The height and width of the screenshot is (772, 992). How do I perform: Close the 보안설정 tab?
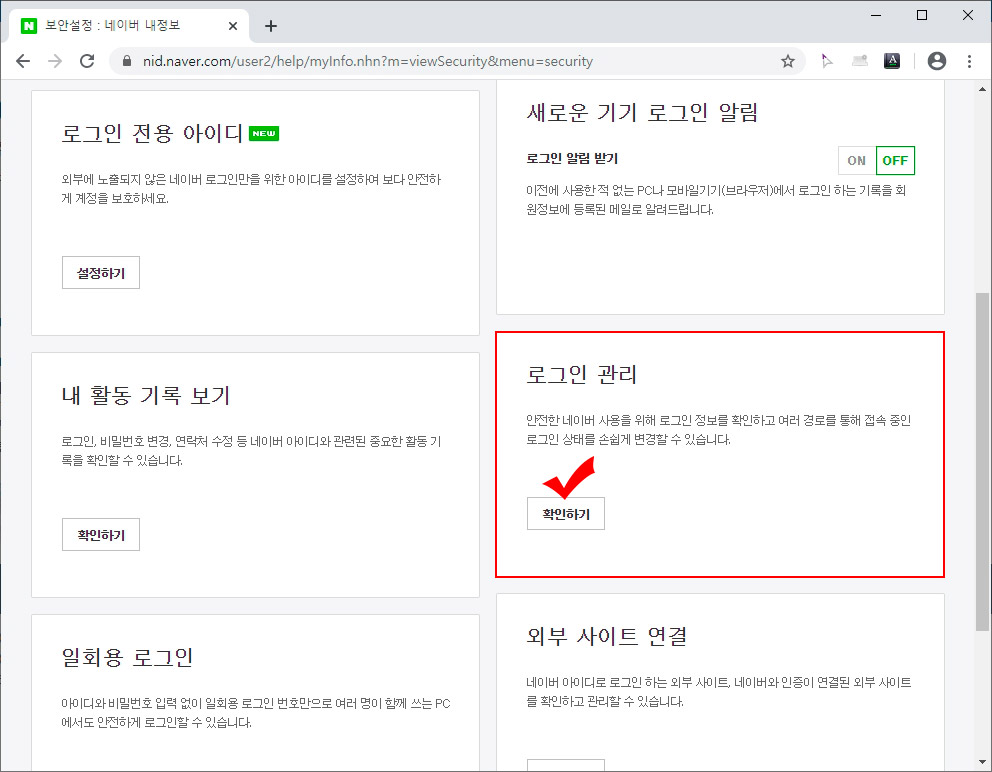coord(233,26)
